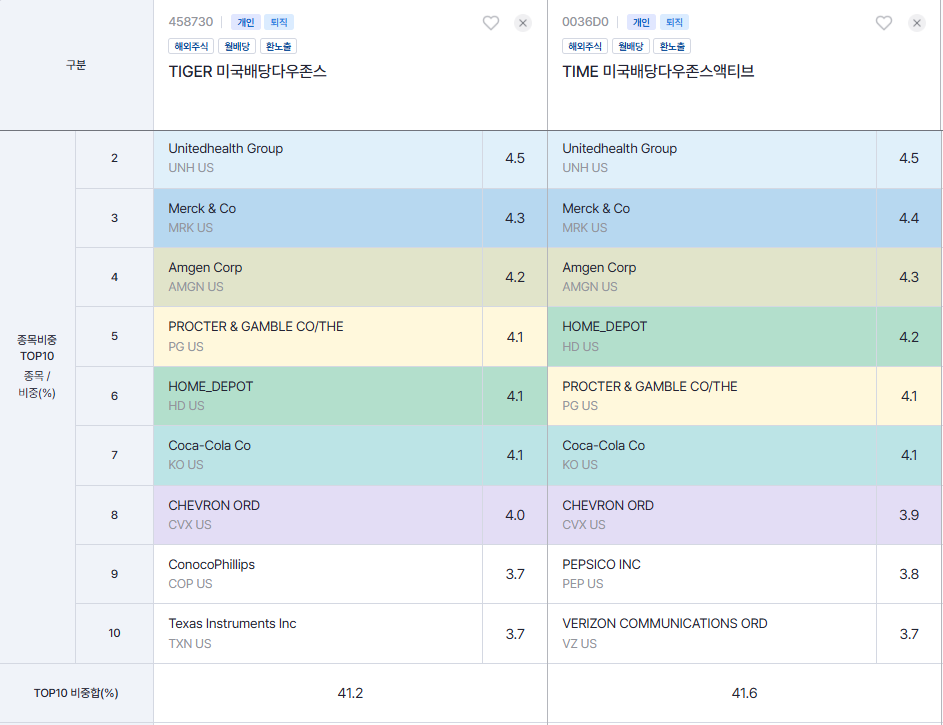Click the 종목비중 TOP10 label
The height and width of the screenshot is (725, 943).
click(x=37, y=348)
